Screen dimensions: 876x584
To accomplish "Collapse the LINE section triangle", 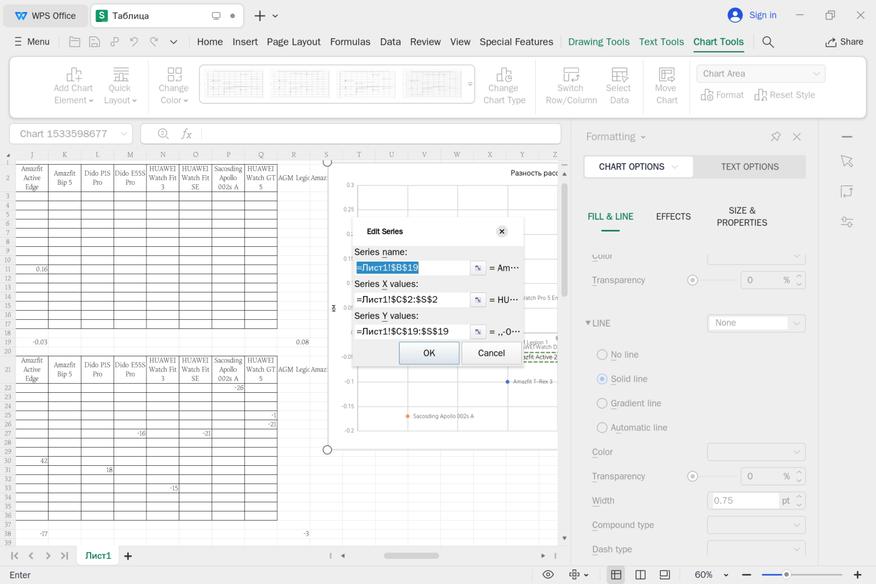I will click(x=588, y=323).
